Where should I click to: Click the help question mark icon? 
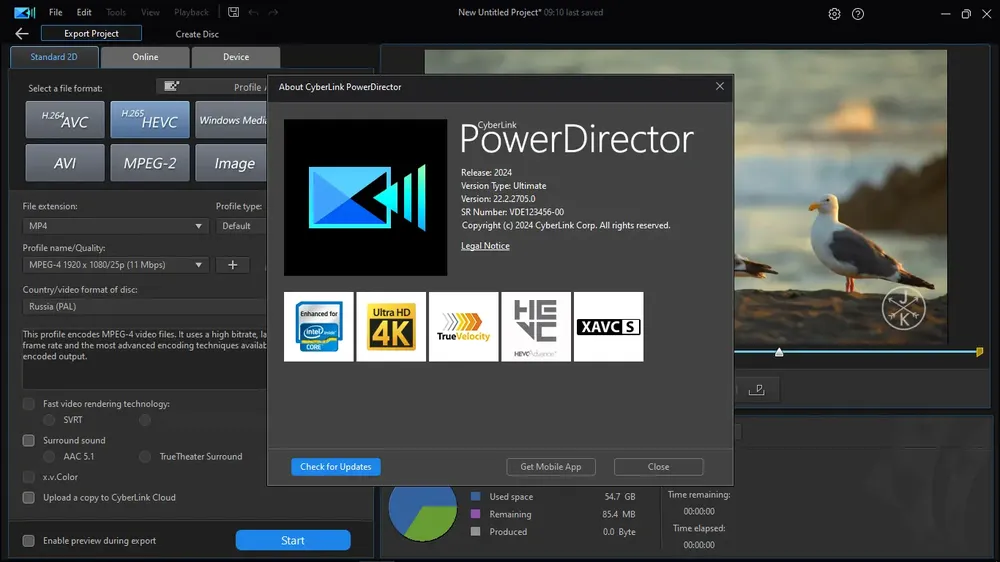click(x=858, y=13)
